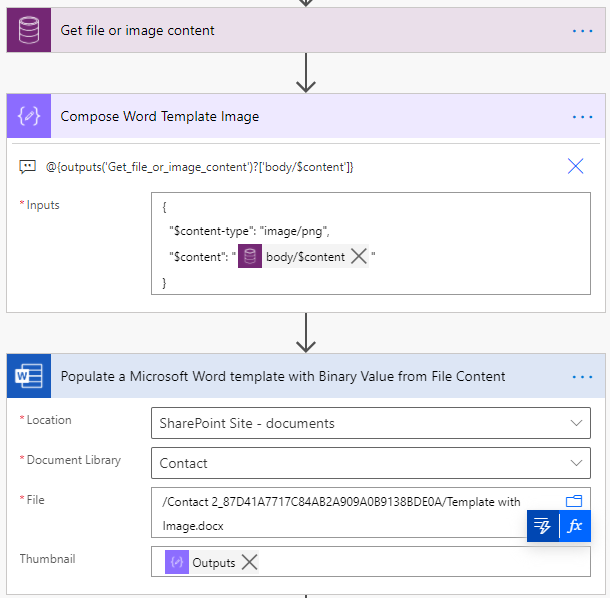Dismiss the expression note with the blue X
This screenshot has height=598, width=610.
click(x=575, y=166)
